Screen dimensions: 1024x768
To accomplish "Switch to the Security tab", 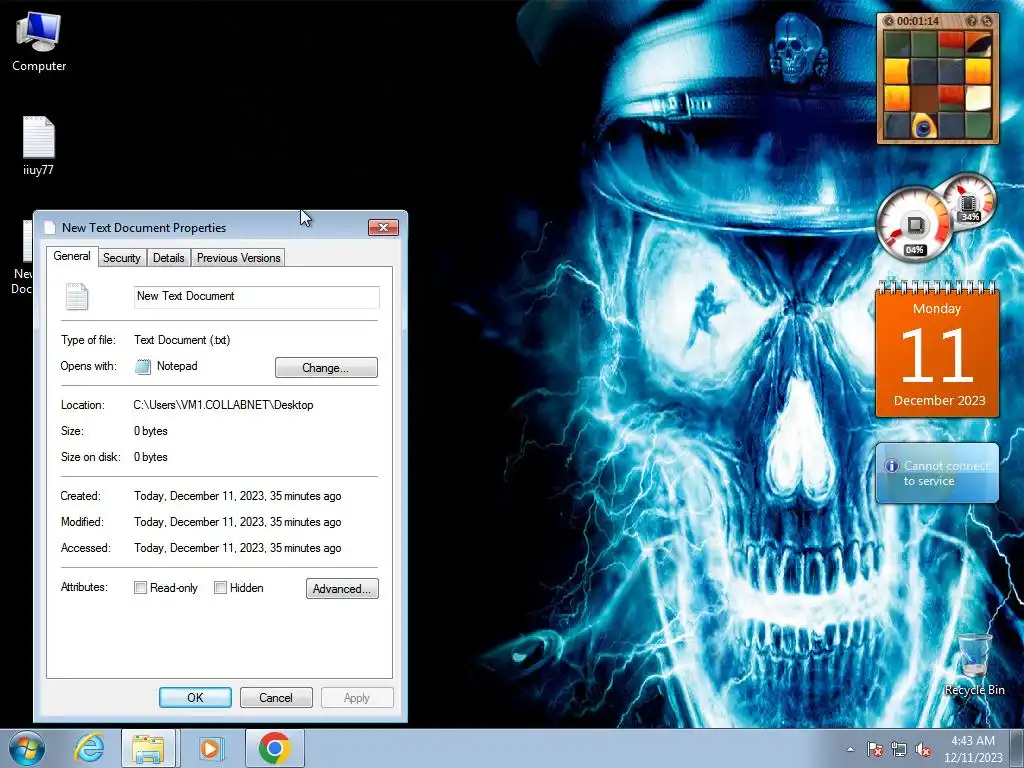I will tap(121, 258).
